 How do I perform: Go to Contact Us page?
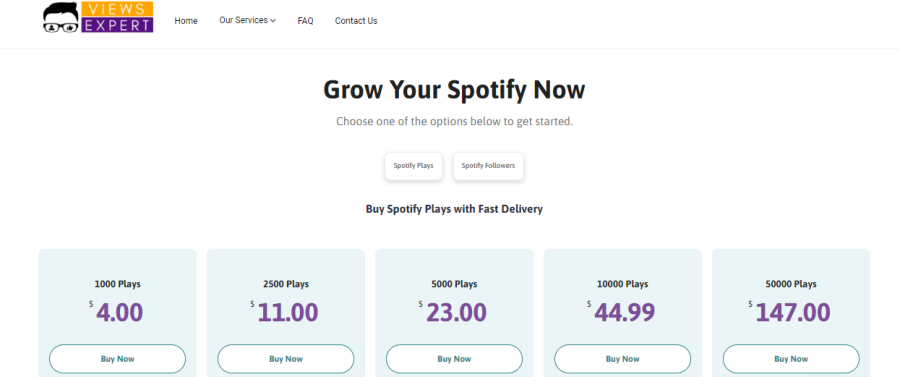(356, 21)
